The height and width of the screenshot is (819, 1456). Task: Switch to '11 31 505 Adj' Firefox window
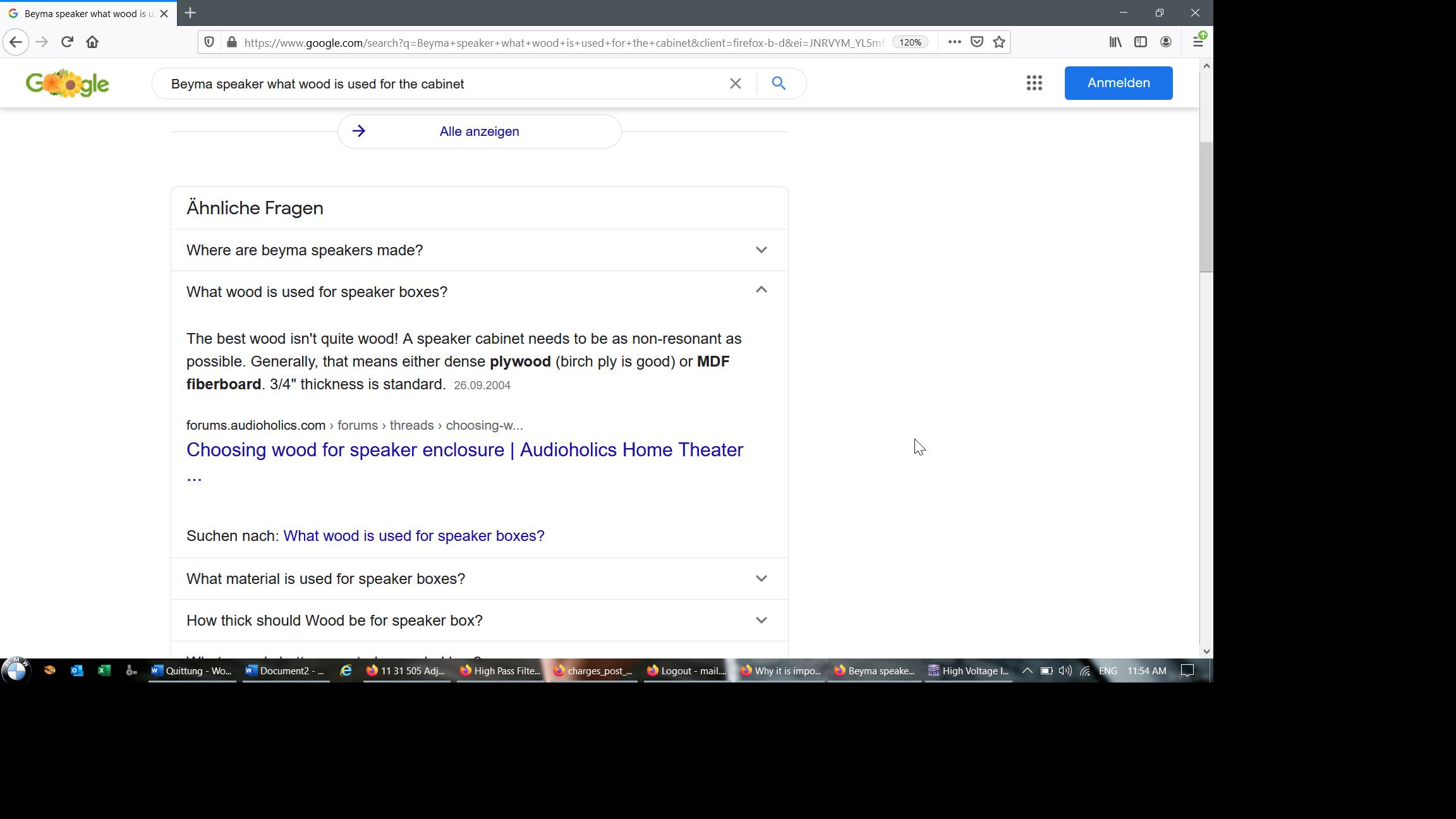406,670
